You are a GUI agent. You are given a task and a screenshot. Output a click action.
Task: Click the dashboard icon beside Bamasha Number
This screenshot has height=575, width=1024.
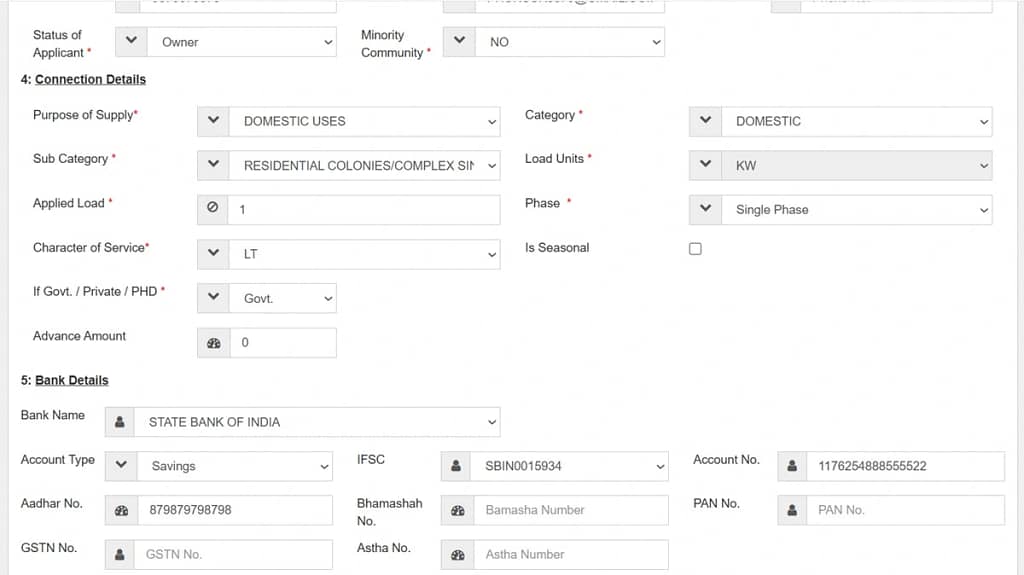point(457,510)
